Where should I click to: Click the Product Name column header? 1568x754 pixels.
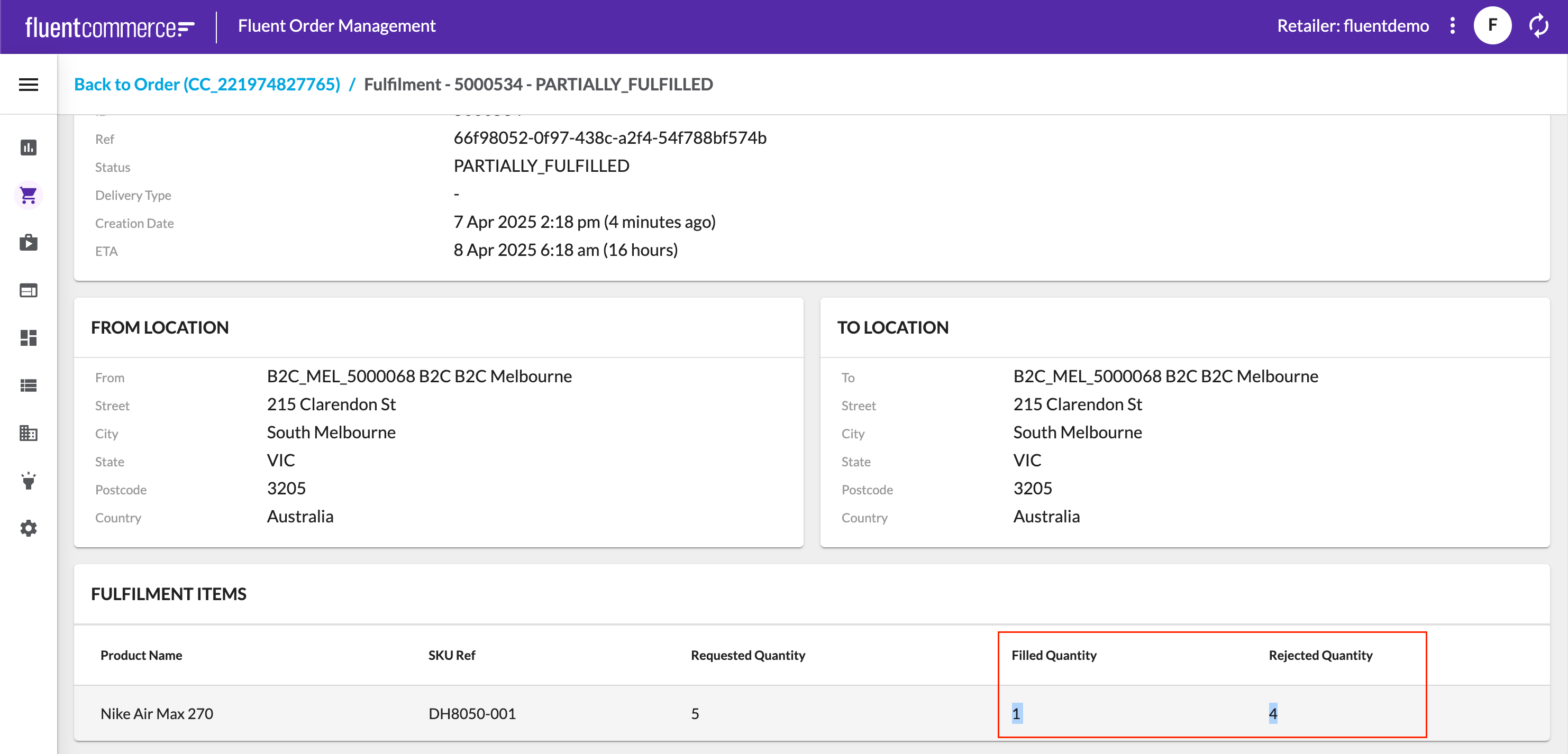click(141, 656)
